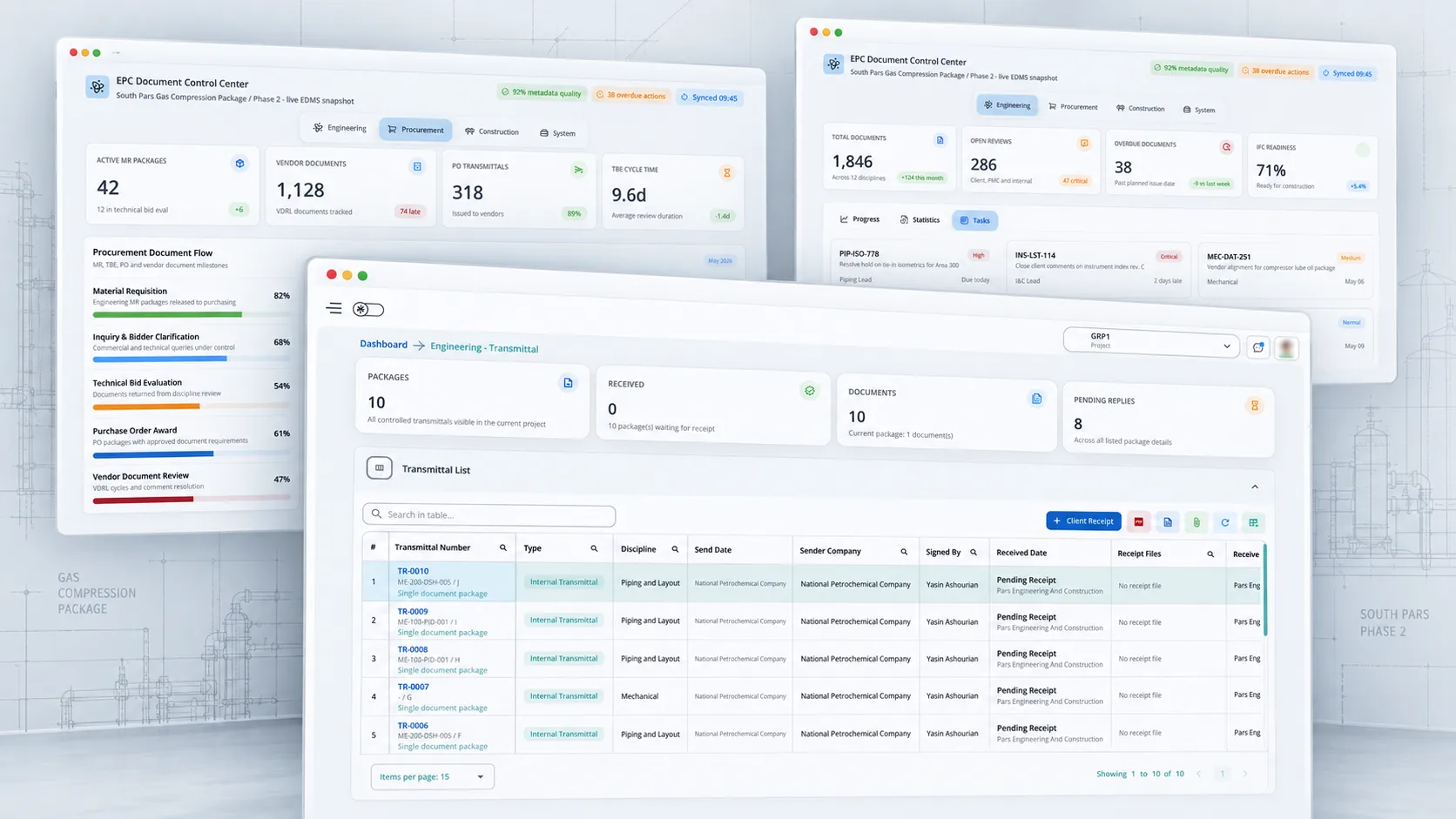Click the green table columns icon

(1254, 522)
